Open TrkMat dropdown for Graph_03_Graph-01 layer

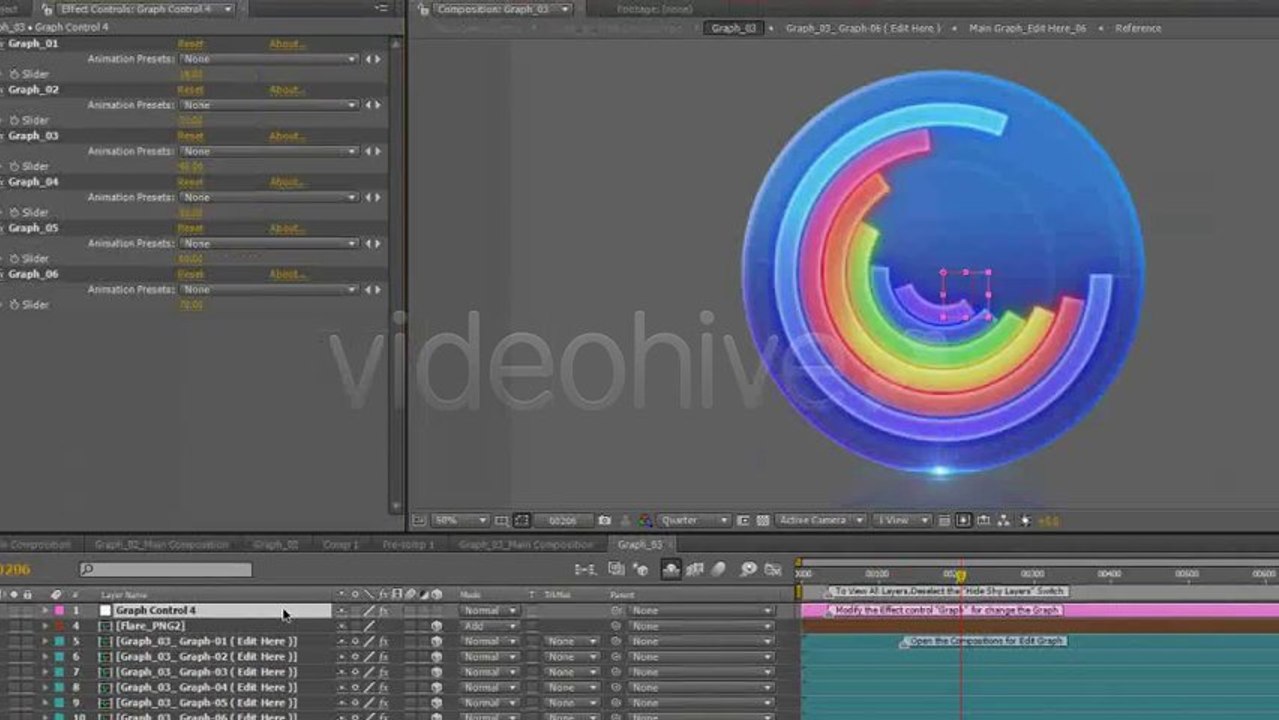coord(571,641)
